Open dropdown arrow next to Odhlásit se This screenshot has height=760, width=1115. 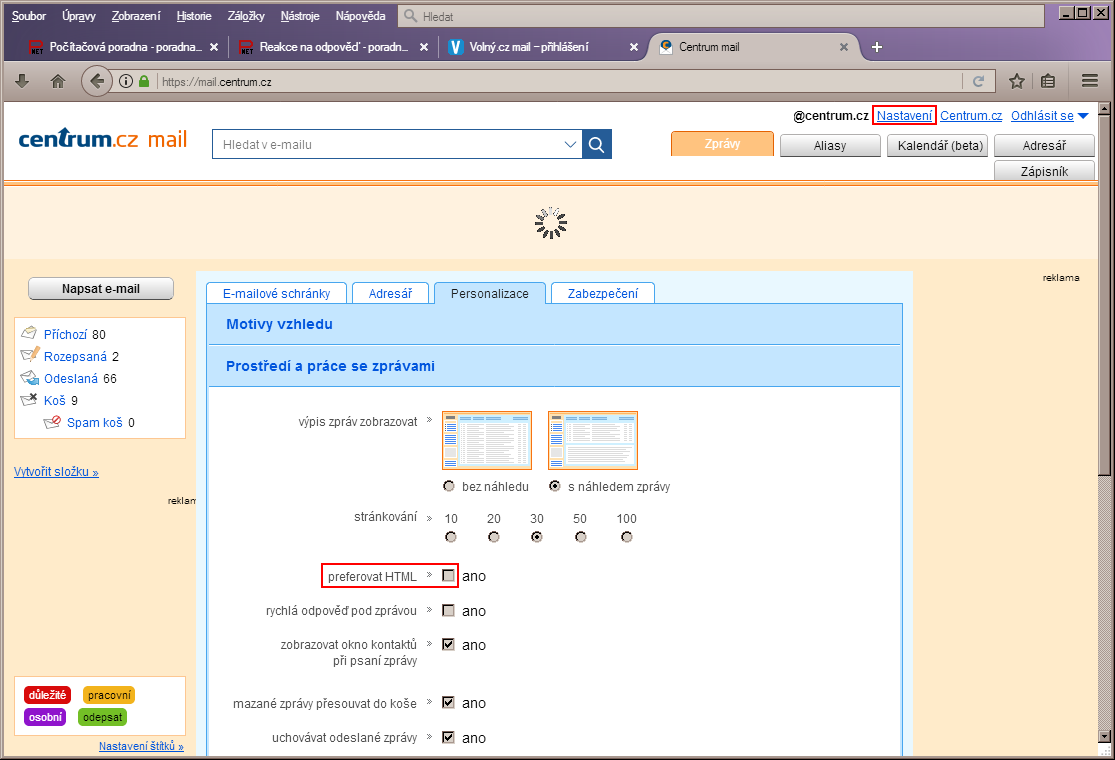pos(1083,116)
